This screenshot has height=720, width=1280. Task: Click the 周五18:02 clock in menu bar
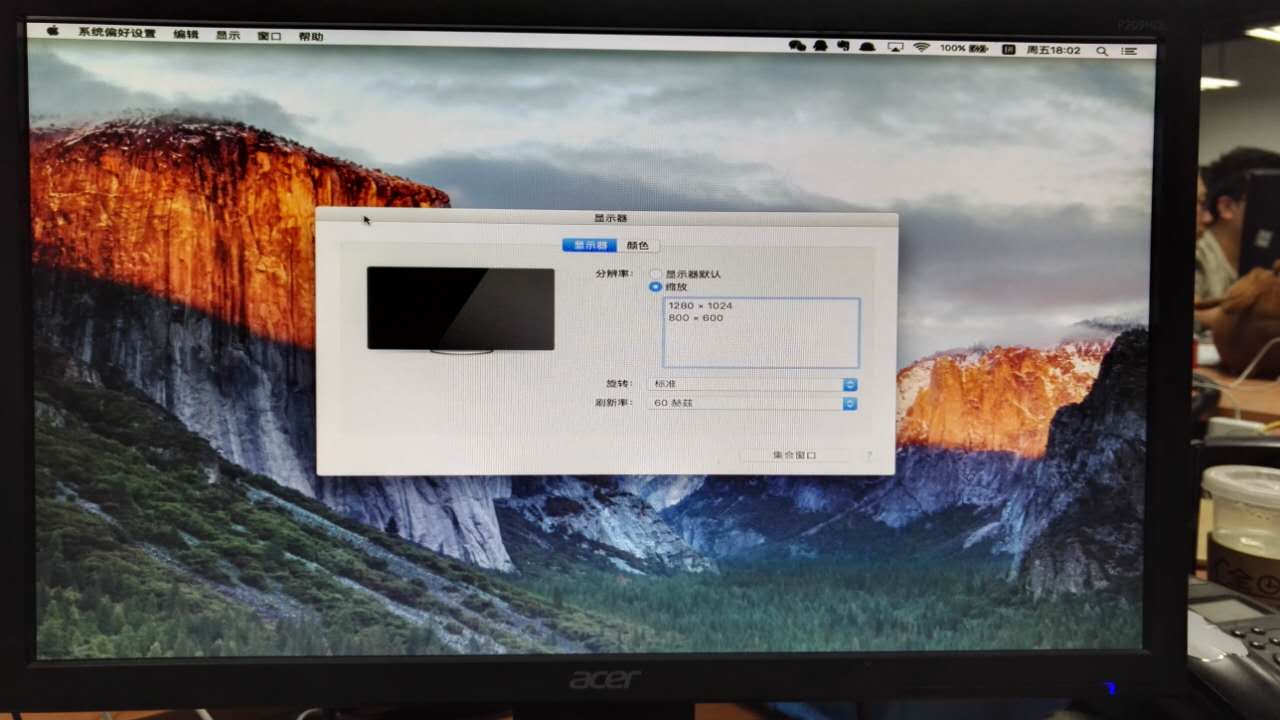(1055, 50)
